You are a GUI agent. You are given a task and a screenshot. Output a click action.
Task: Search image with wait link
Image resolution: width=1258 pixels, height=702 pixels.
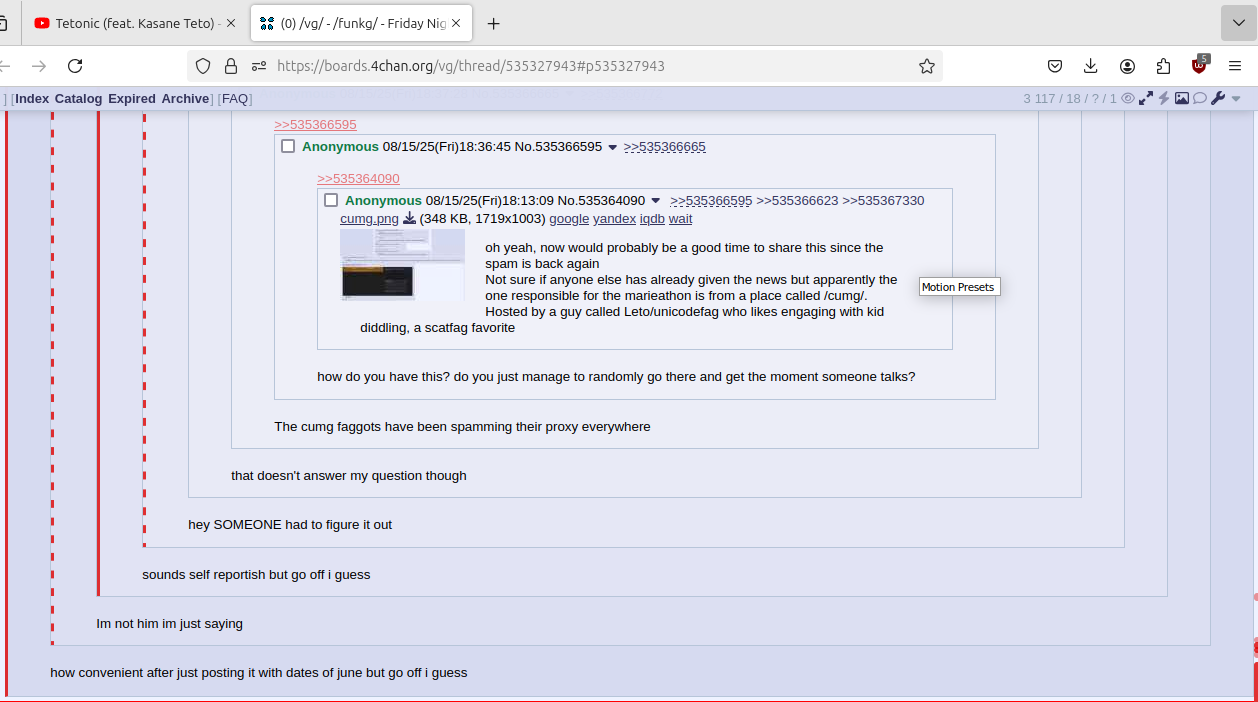coord(680,218)
